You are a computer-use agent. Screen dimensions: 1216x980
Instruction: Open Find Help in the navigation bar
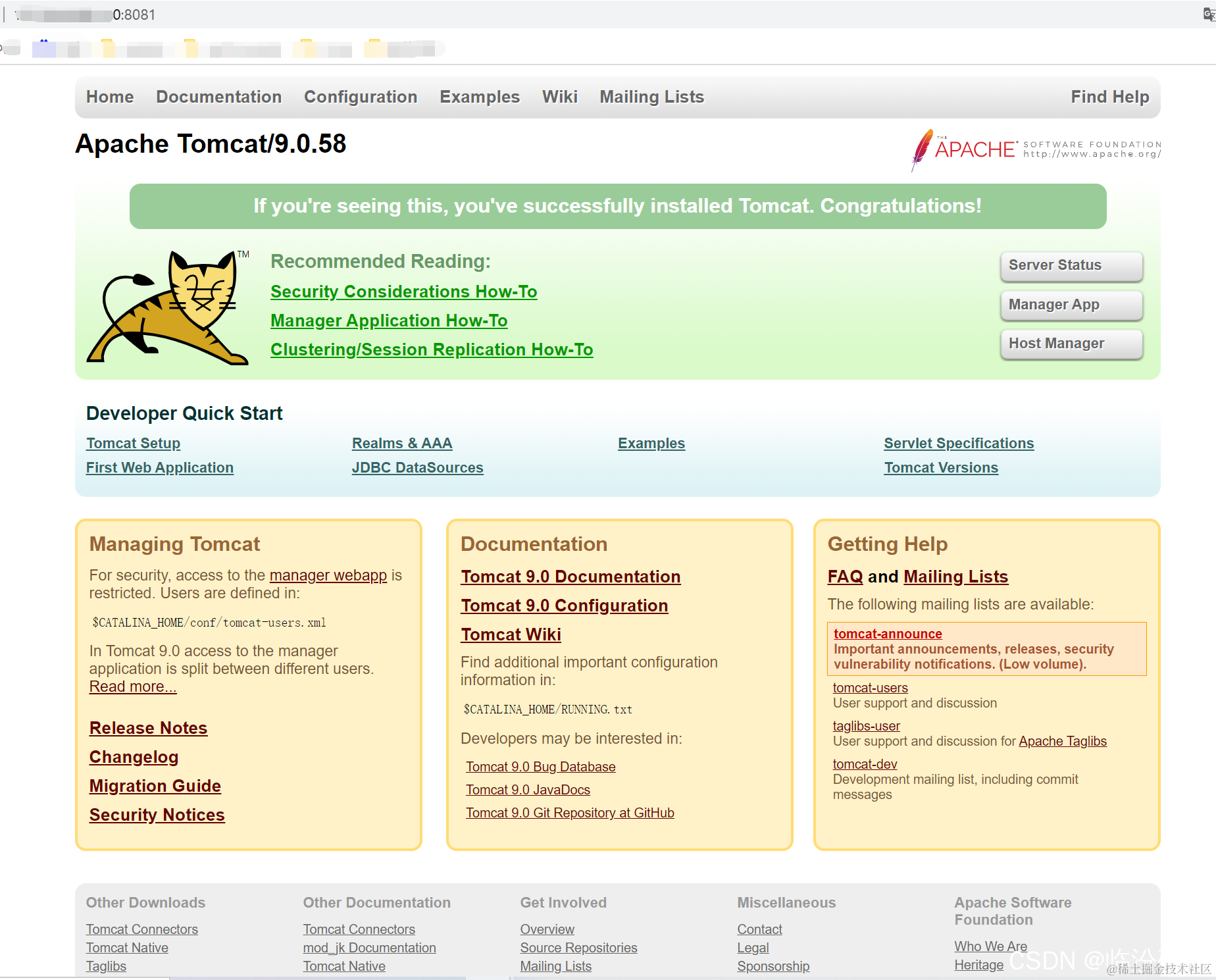click(x=1109, y=97)
